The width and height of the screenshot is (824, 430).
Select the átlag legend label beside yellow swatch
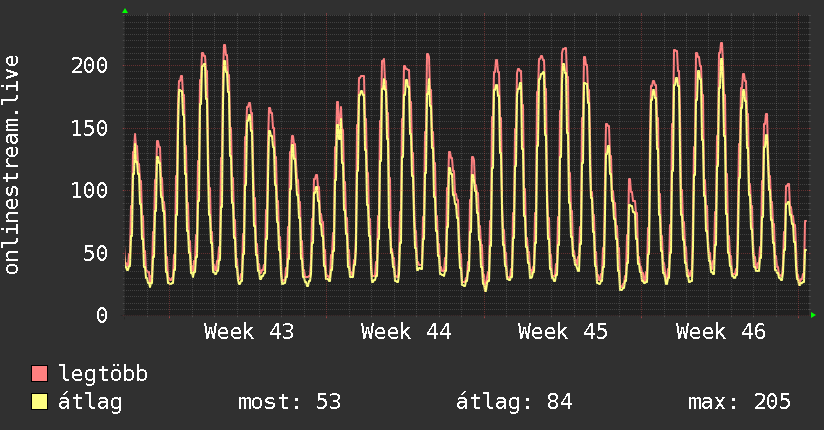[x=90, y=402]
